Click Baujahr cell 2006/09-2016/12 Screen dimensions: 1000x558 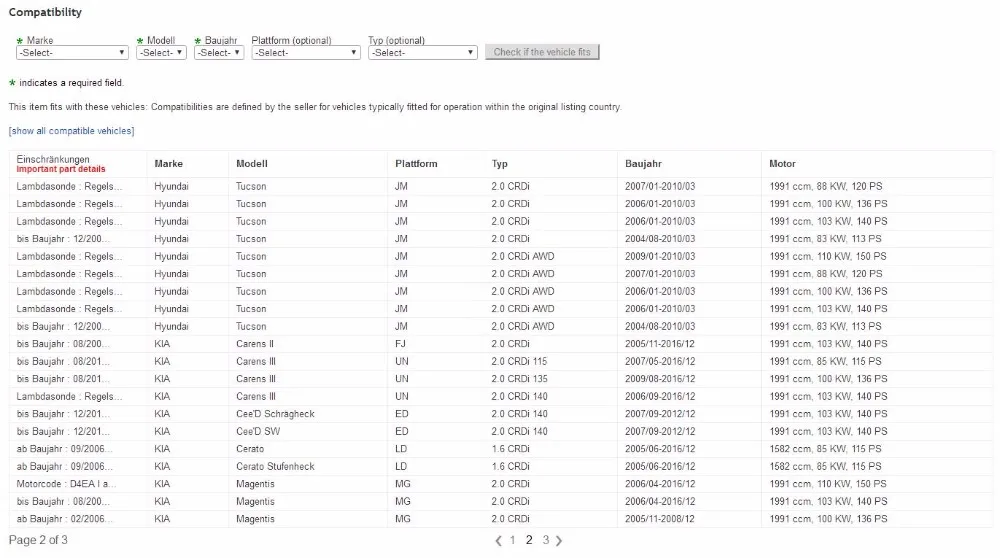659,396
